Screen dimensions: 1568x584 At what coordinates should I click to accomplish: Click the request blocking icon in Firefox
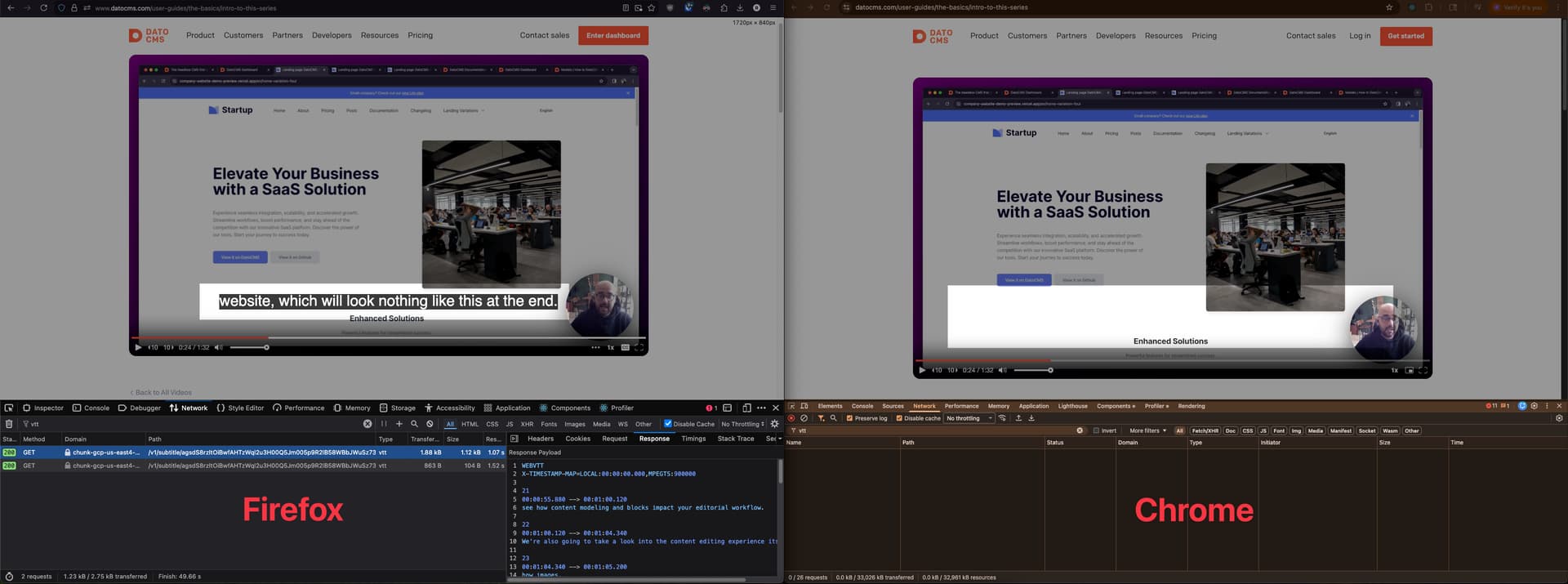click(x=430, y=424)
